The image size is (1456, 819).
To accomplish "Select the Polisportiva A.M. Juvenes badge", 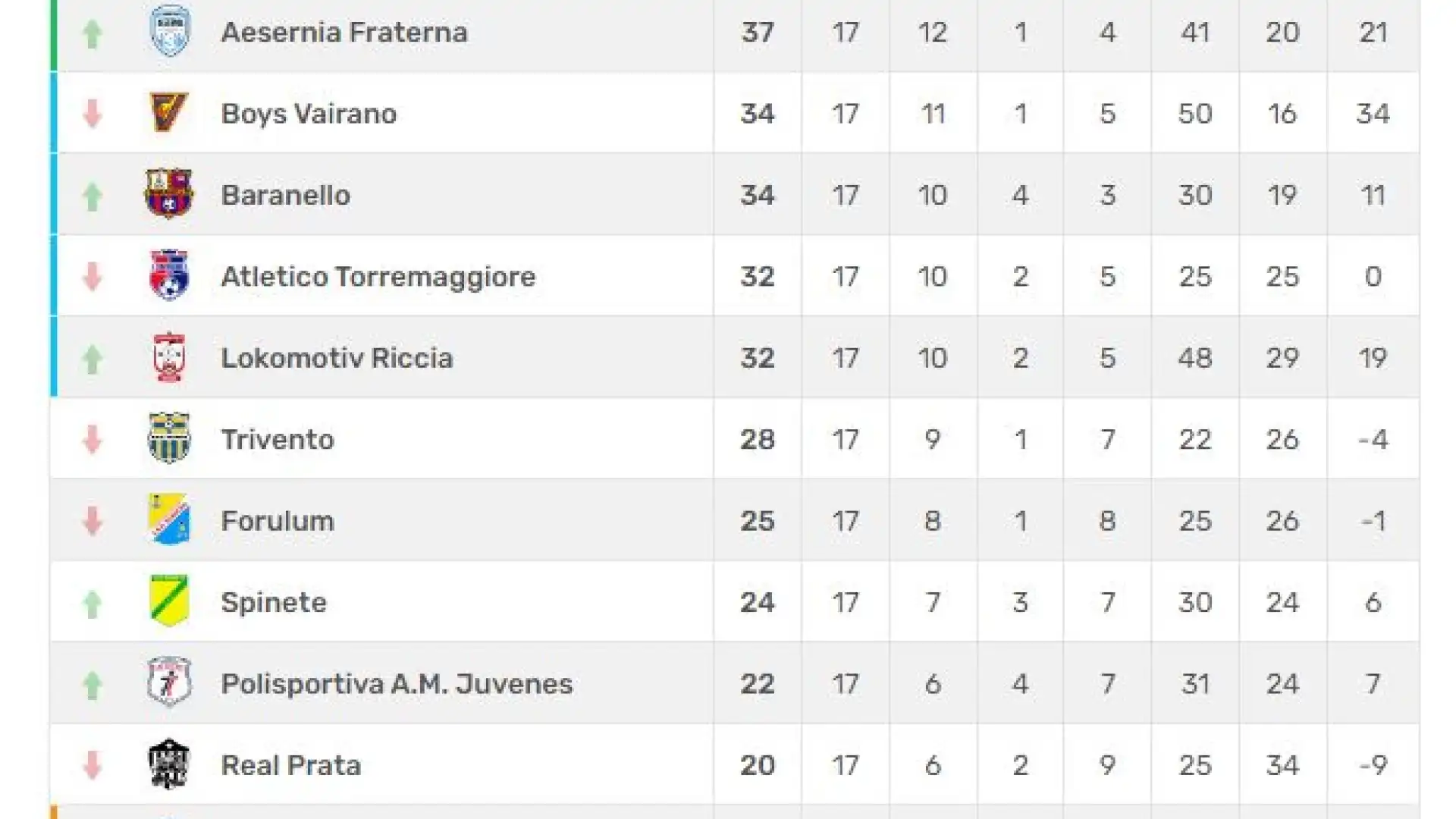I will [x=168, y=682].
